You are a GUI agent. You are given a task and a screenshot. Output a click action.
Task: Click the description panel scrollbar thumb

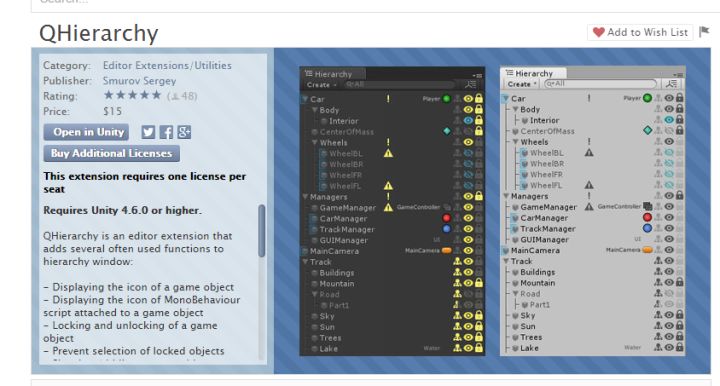click(x=262, y=231)
